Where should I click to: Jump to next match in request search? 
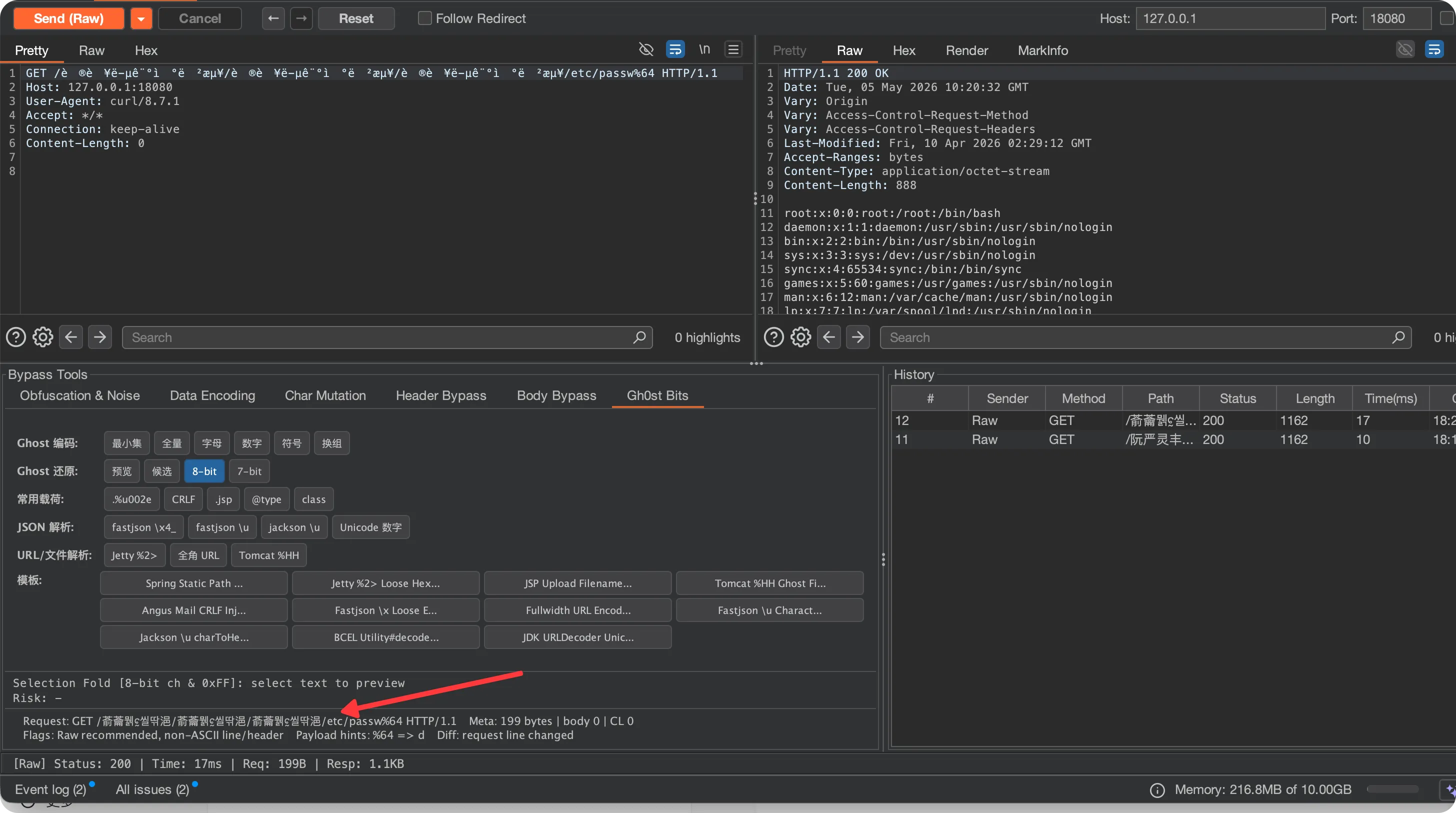point(100,337)
